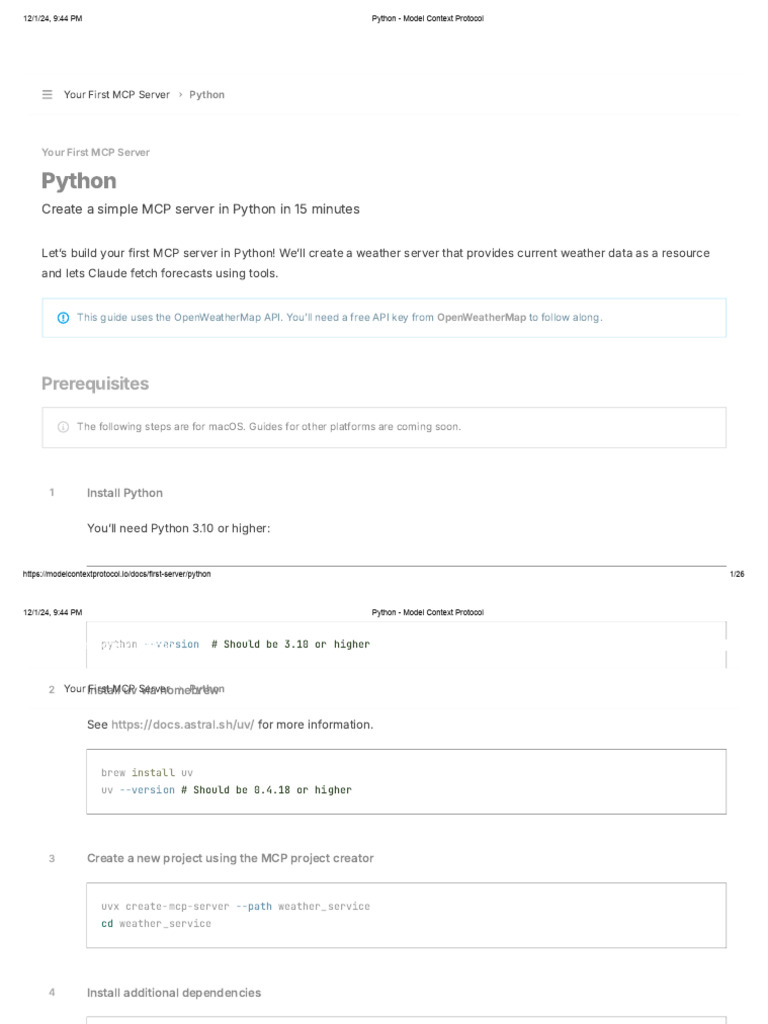This screenshot has height=1024, width=768.
Task: Click the '1/26' page number indicator
Action: (x=737, y=574)
